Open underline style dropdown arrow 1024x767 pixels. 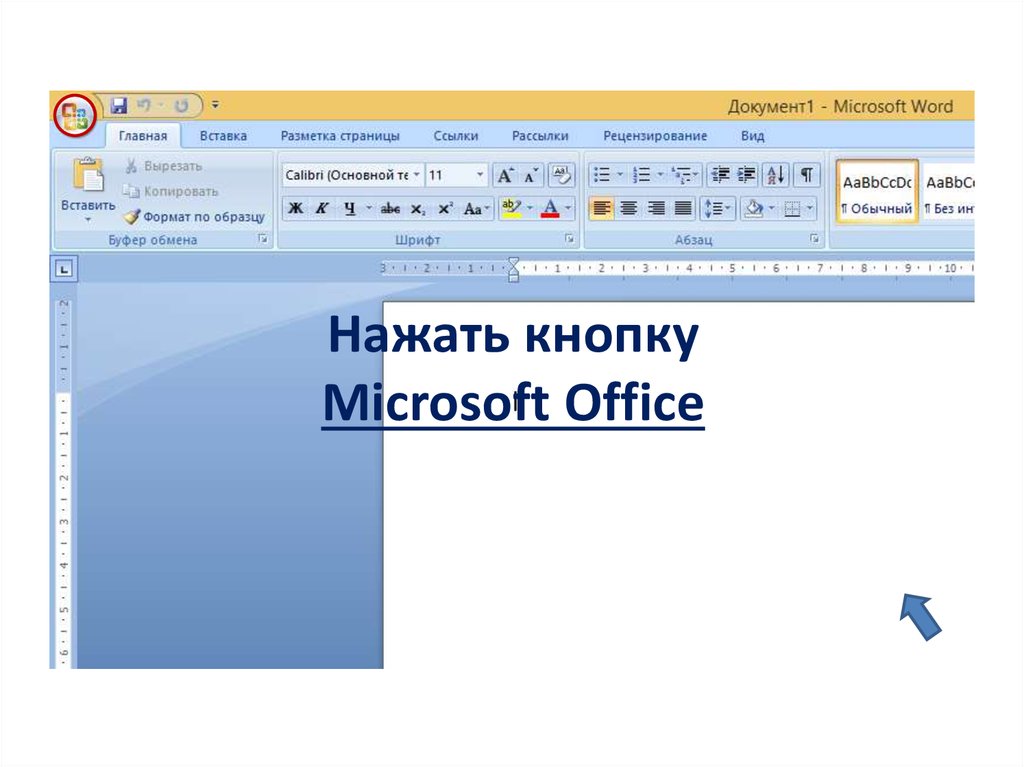368,208
